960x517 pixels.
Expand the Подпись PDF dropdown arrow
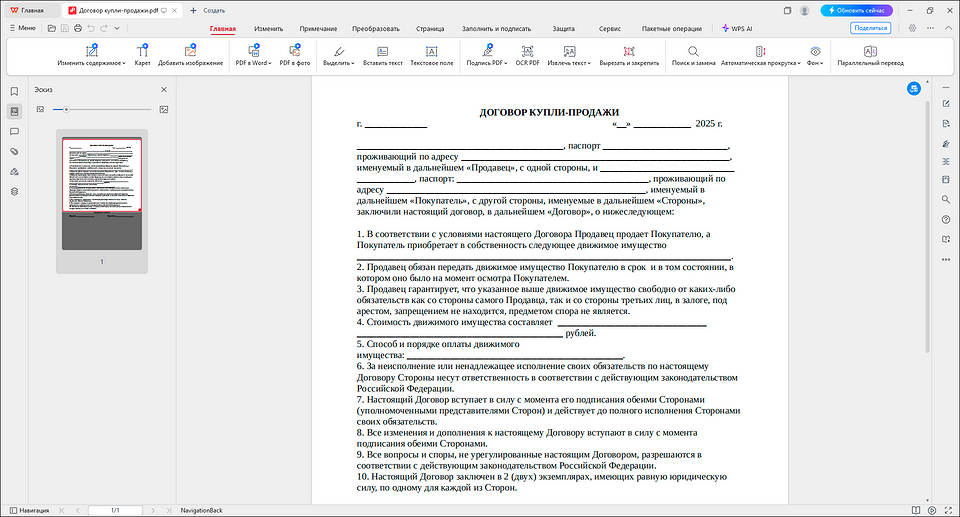pos(506,63)
